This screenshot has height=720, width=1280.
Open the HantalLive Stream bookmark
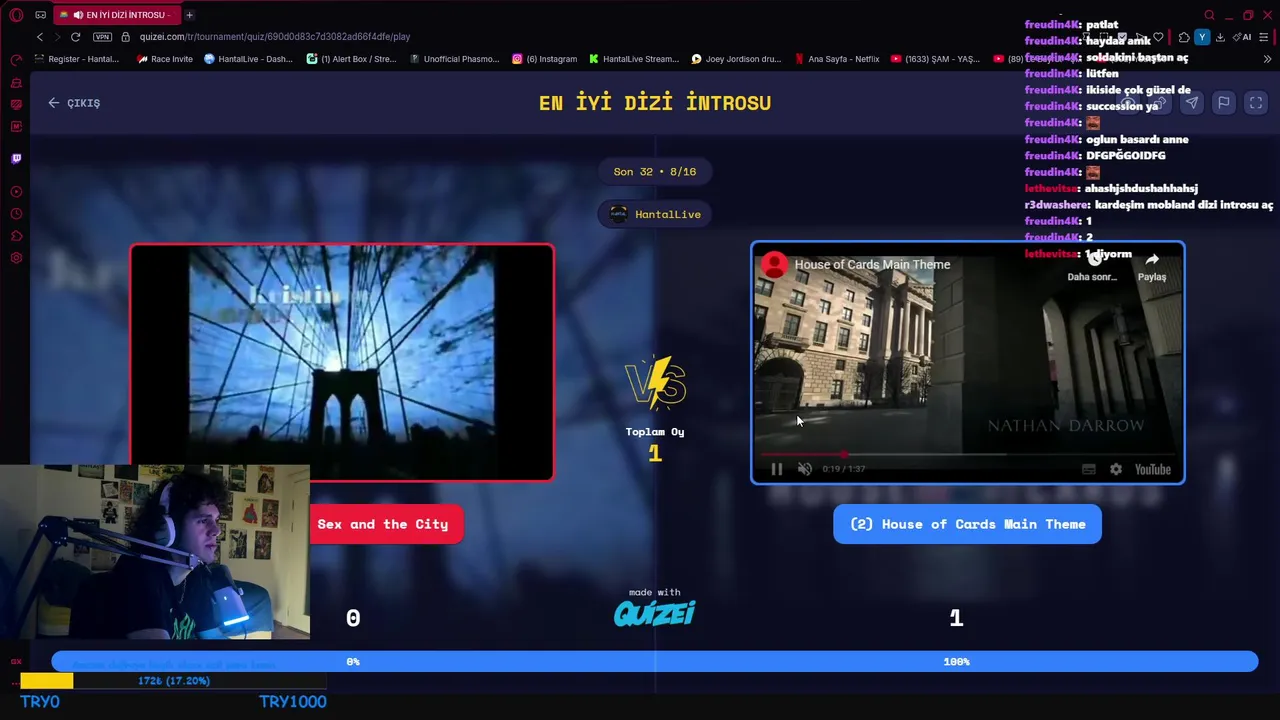pyautogui.click(x=634, y=59)
